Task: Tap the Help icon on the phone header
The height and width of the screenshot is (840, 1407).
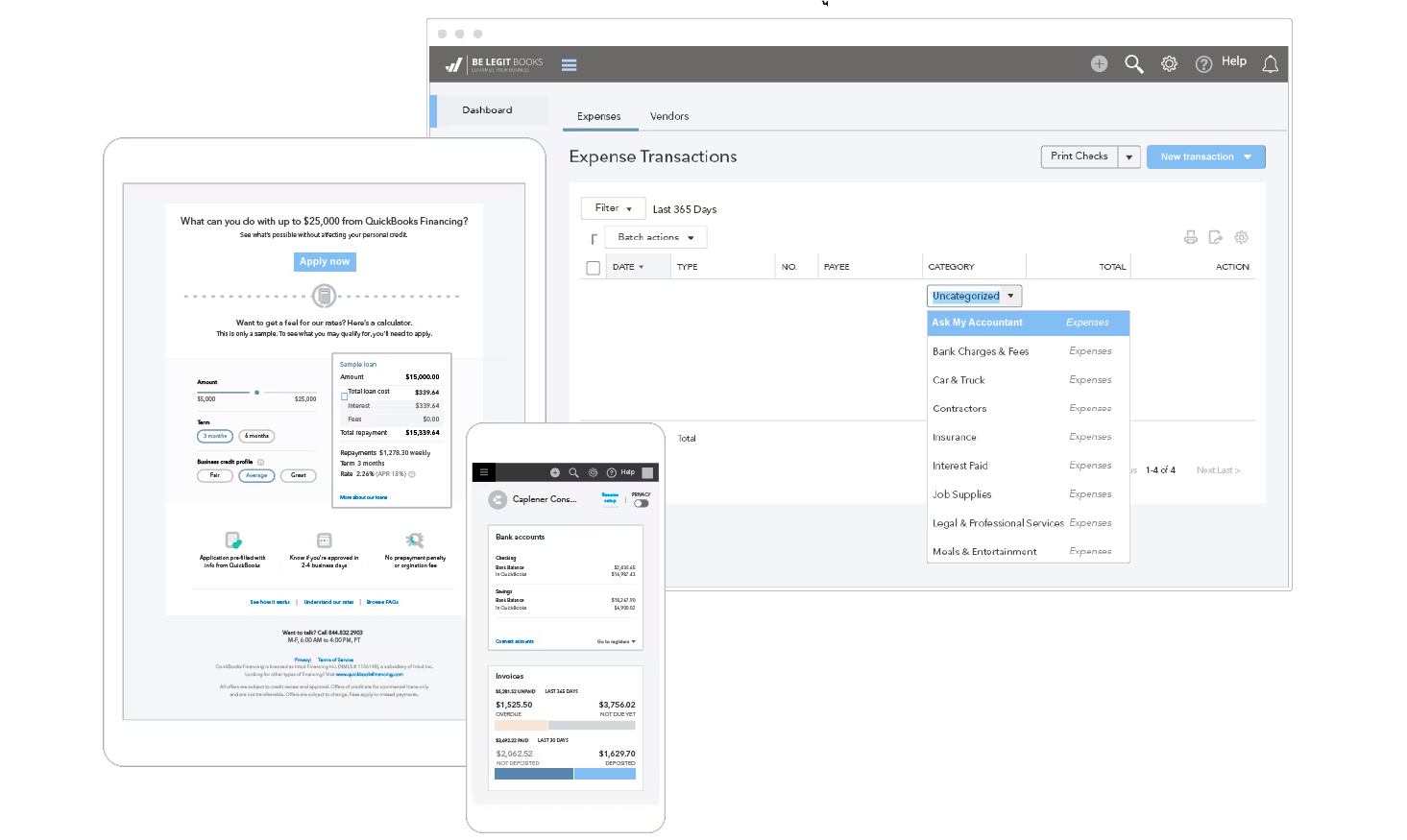Action: click(x=611, y=472)
